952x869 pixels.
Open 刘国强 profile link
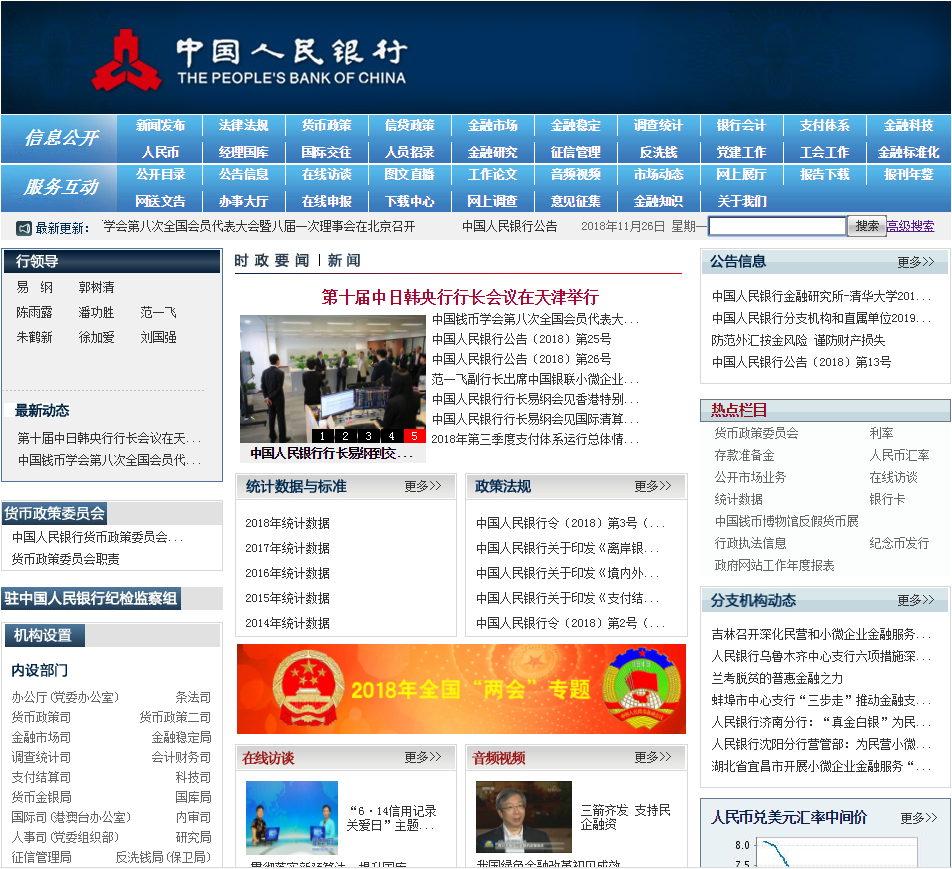pos(158,337)
